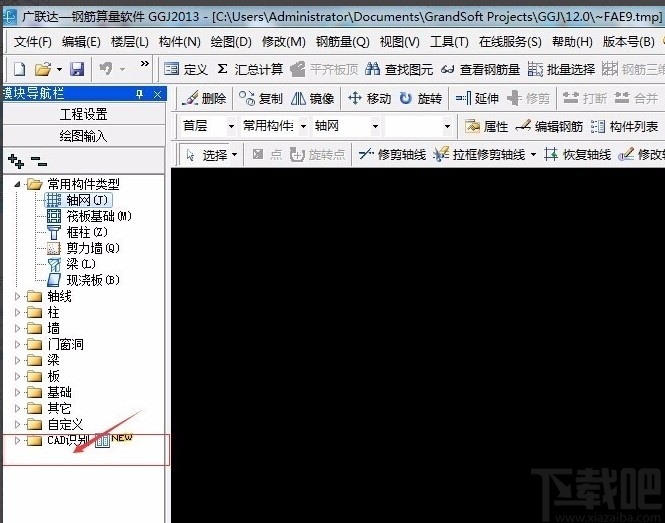Screen dimensions: 665x523
Task: Open the dropdown arrow beside 选择
Action: 235,155
